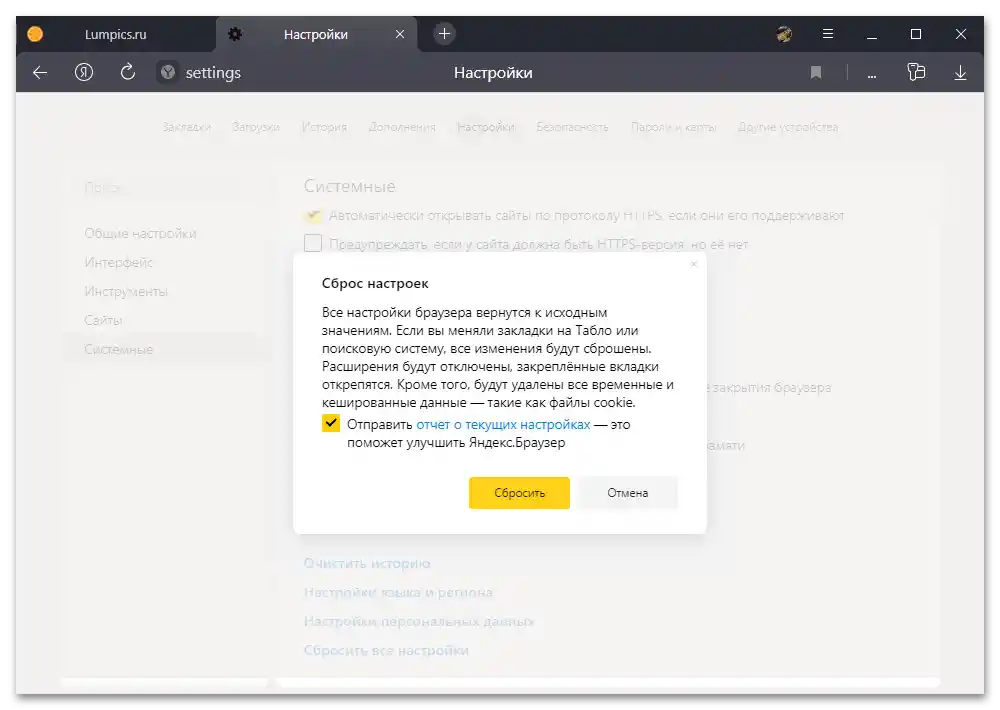Switch to the Lumpics.ru tab

pos(115,34)
